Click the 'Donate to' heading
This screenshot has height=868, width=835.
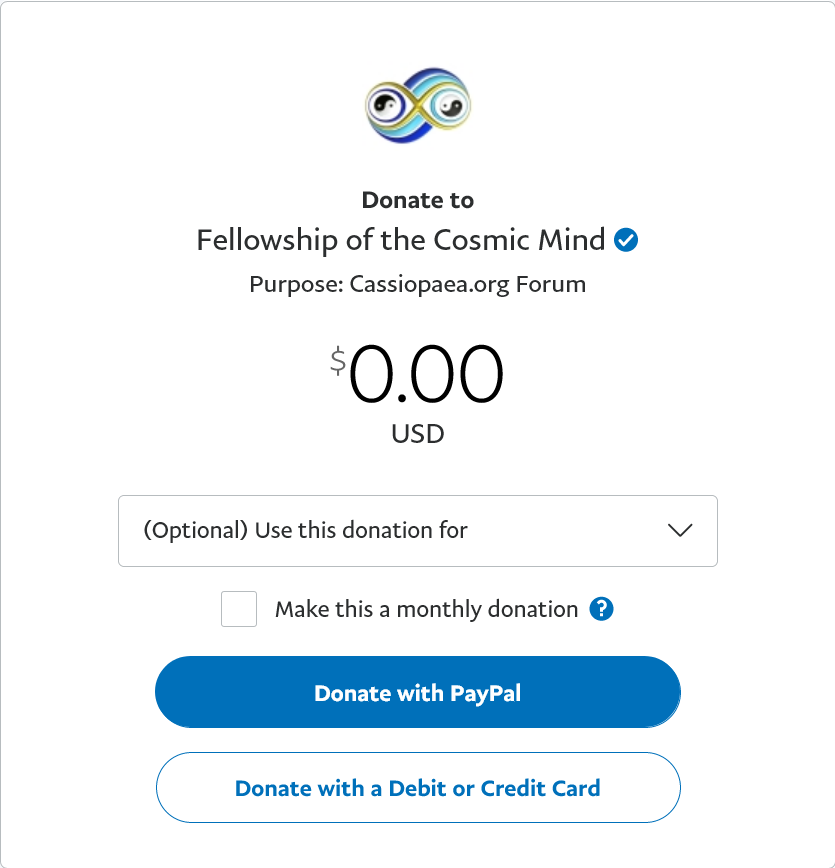tap(418, 200)
